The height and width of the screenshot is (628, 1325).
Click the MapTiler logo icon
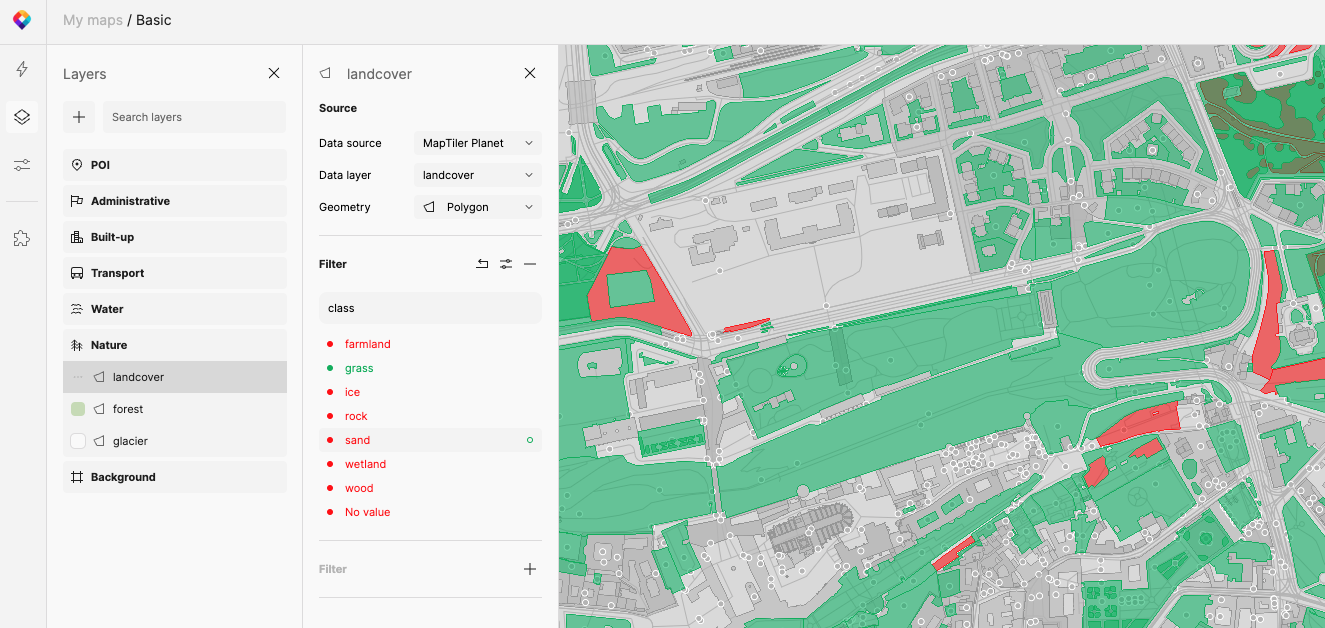click(x=22, y=21)
